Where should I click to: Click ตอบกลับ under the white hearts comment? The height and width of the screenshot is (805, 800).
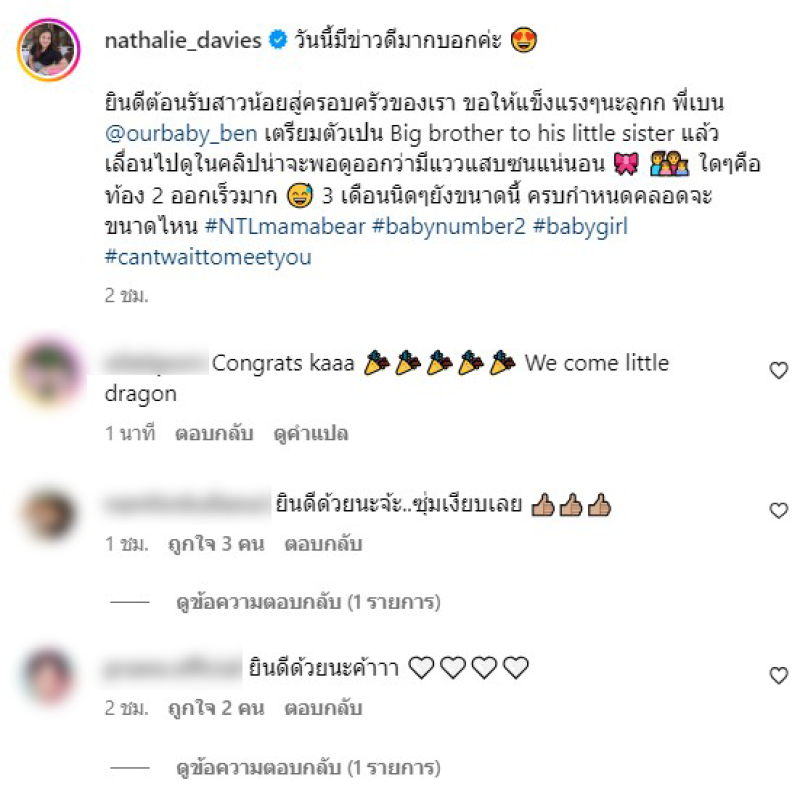tap(323, 708)
